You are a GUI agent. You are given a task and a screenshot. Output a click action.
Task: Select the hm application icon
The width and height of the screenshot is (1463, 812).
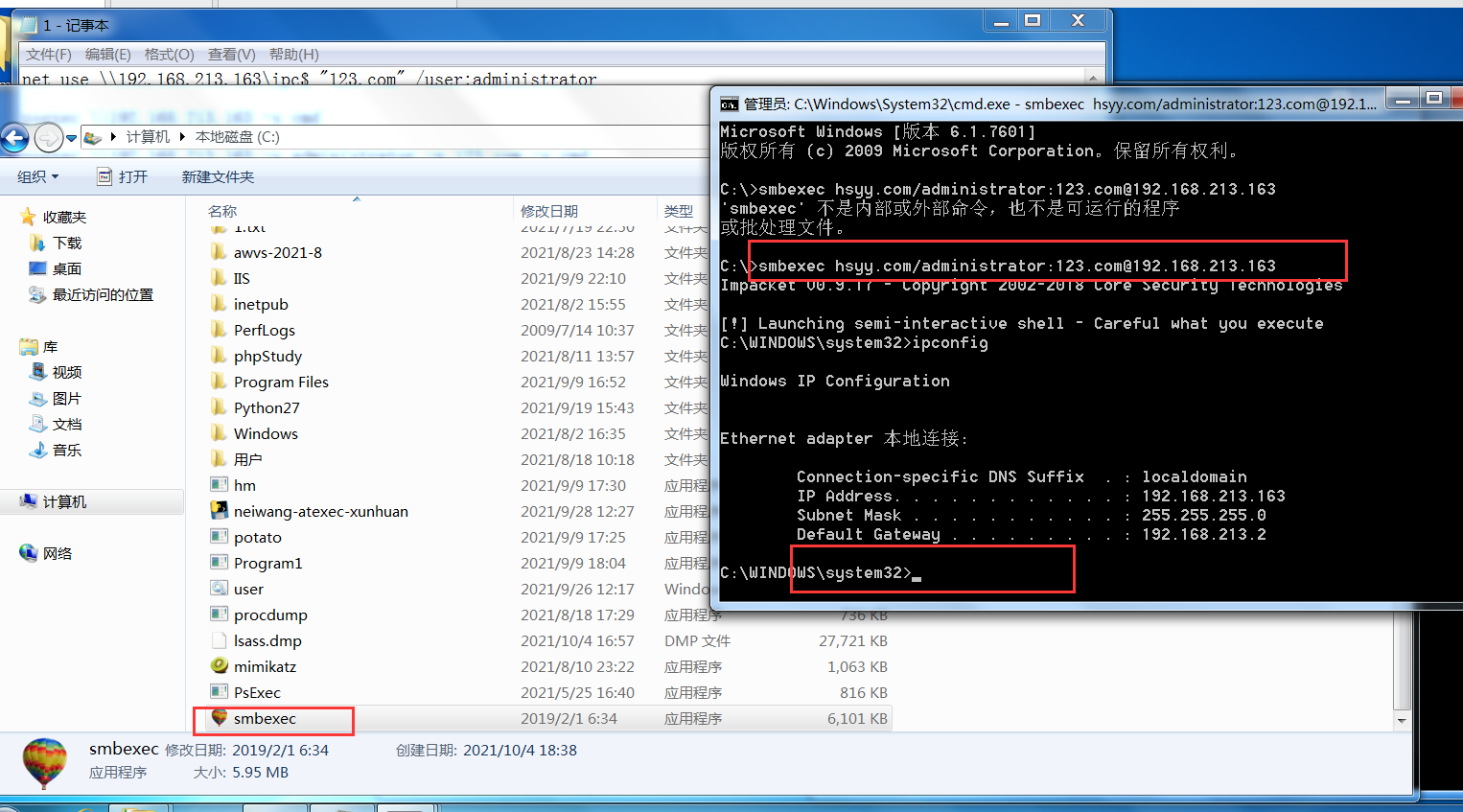pos(220,485)
